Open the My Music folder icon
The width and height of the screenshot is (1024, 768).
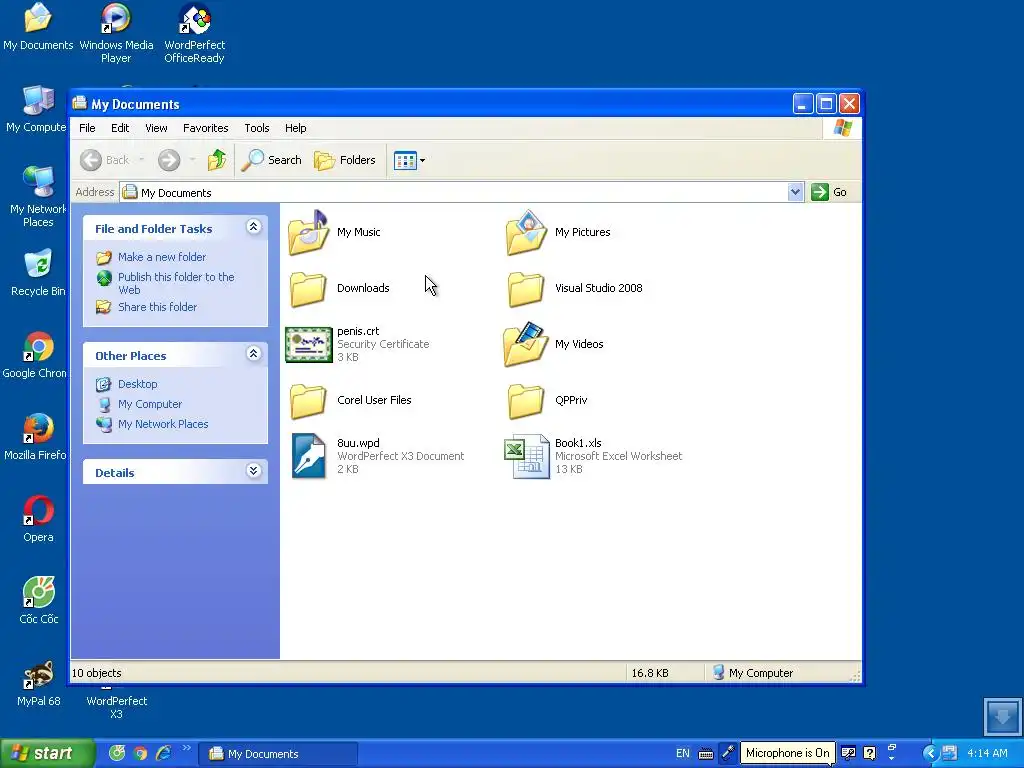(x=308, y=232)
